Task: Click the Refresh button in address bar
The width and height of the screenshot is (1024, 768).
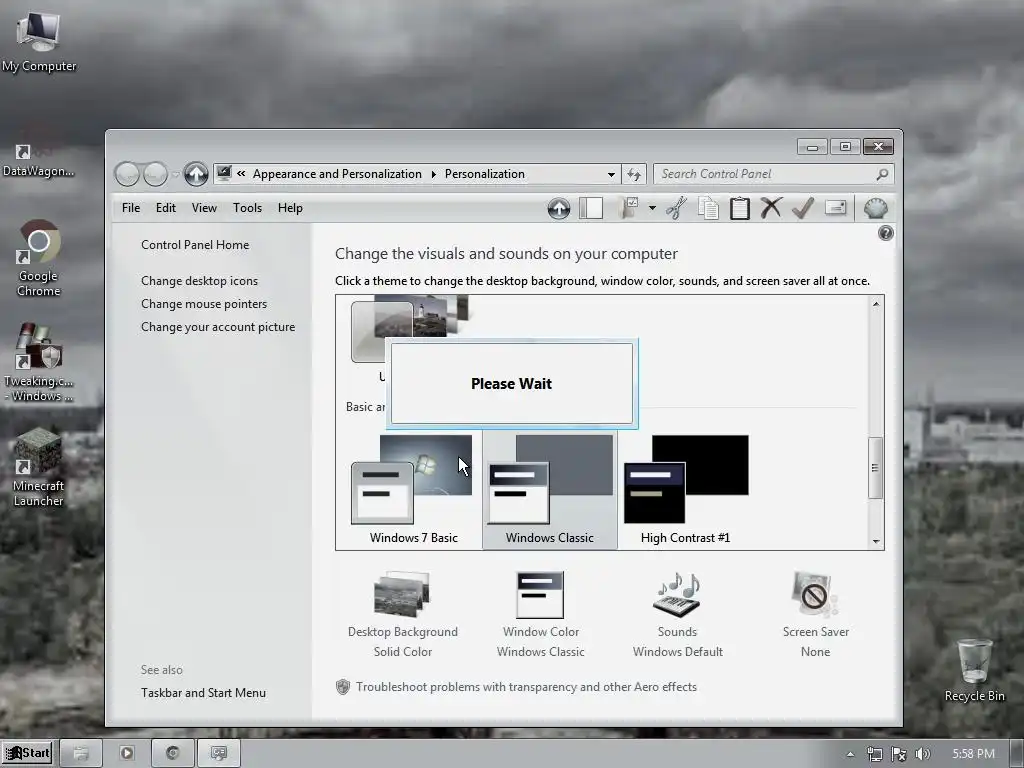Action: point(633,174)
